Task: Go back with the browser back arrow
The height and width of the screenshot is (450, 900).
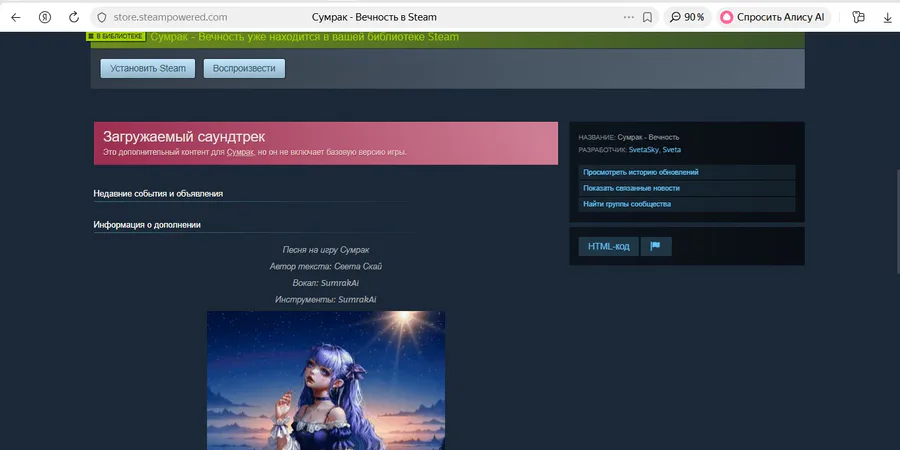Action: tap(15, 17)
